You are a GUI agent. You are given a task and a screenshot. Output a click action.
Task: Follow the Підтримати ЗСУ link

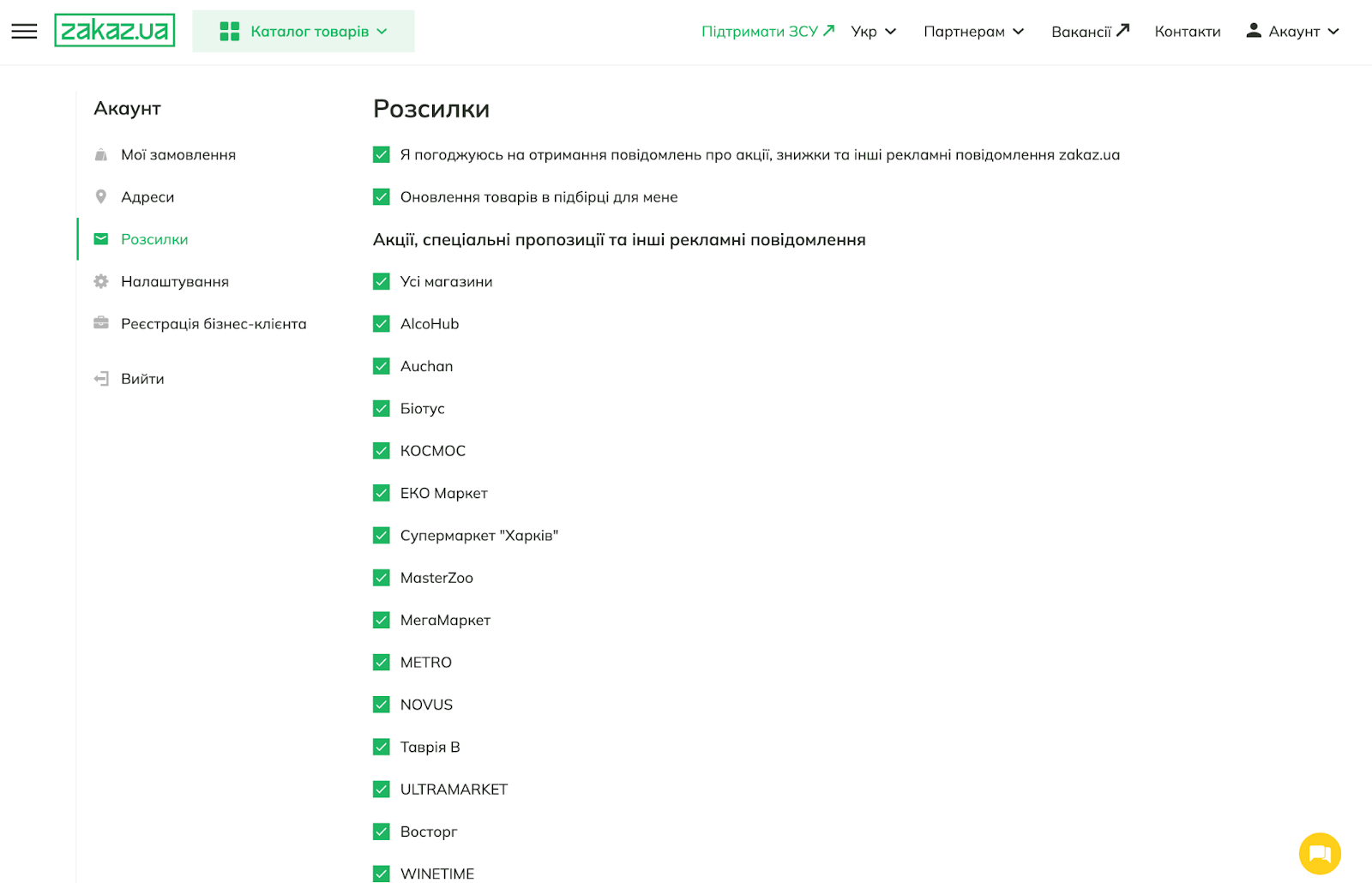[x=767, y=32]
